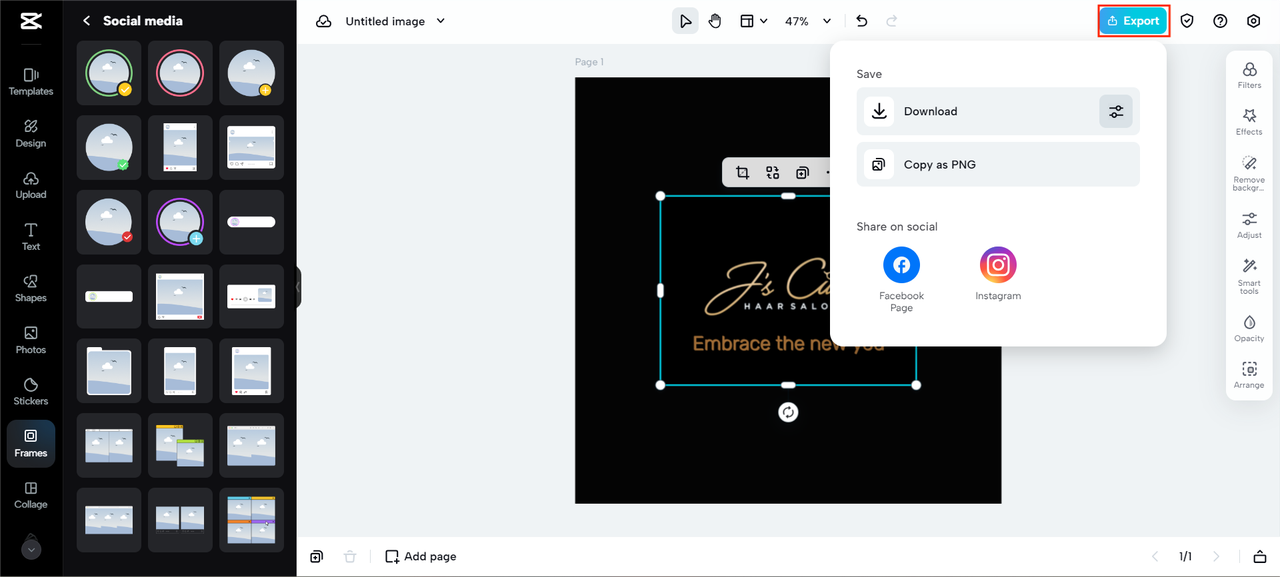Image resolution: width=1280 pixels, height=577 pixels.
Task: Click Add page
Action: pyautogui.click(x=420, y=556)
